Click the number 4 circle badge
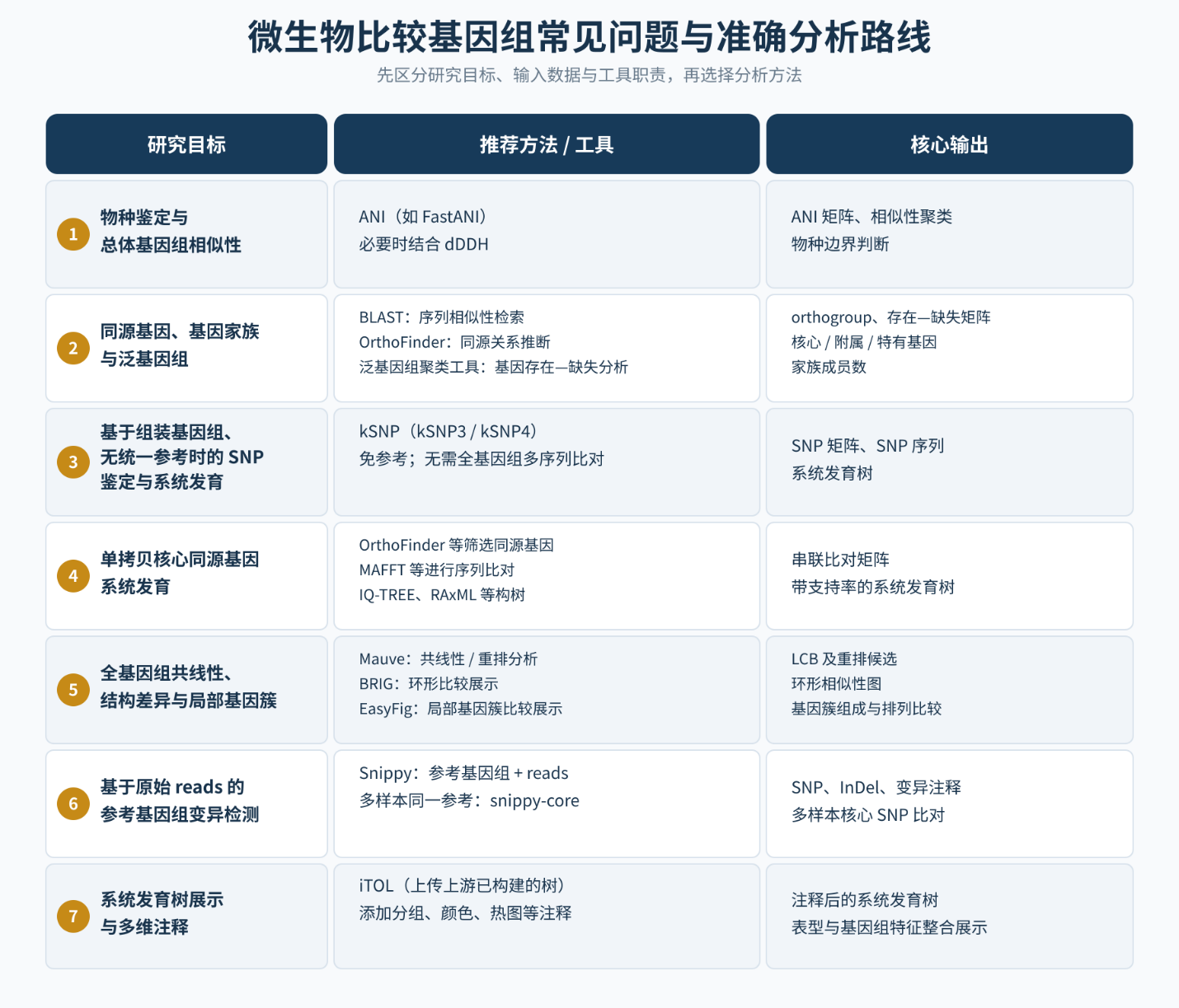Viewport: 1179px width, 1008px height. point(73,576)
